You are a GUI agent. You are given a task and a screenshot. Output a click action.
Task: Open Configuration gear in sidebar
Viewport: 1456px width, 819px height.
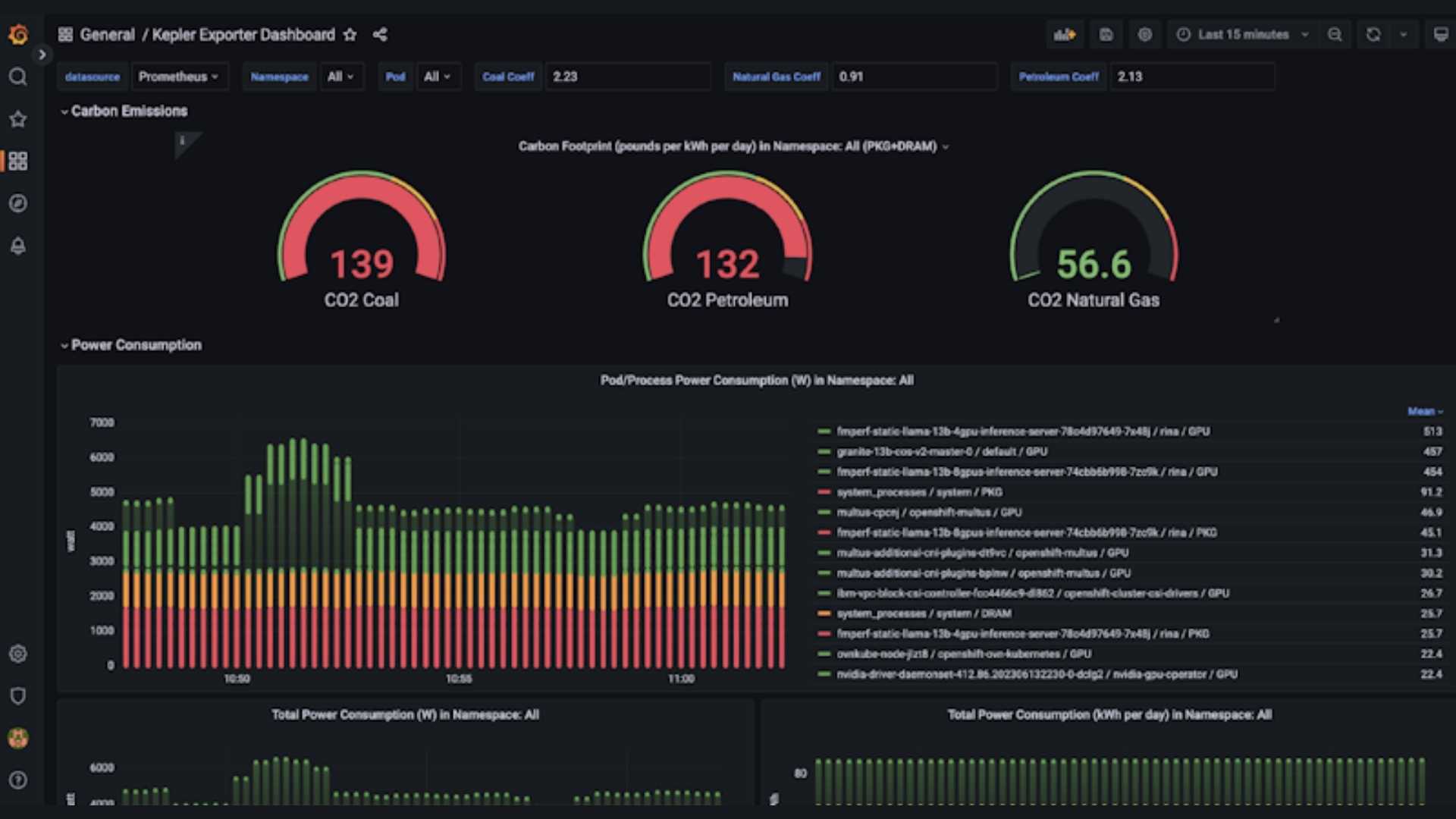point(18,654)
